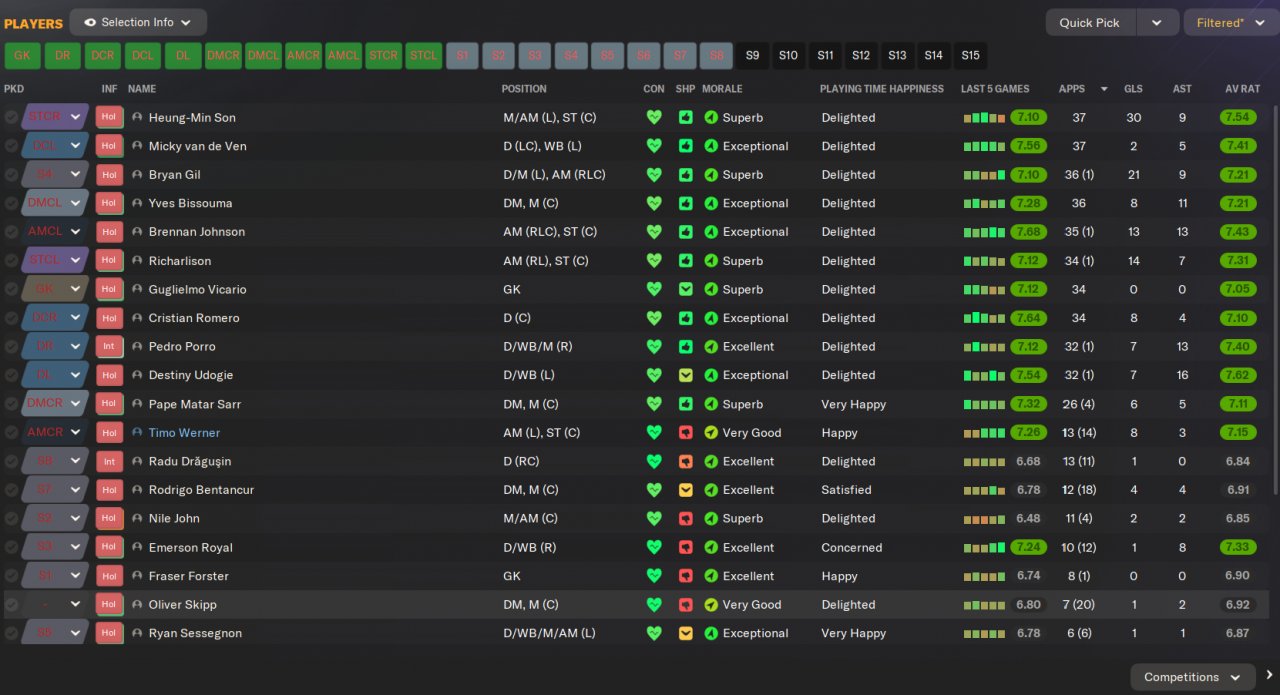Click Emerson Royal's Concerned happiness text
The image size is (1280, 695).
(852, 547)
